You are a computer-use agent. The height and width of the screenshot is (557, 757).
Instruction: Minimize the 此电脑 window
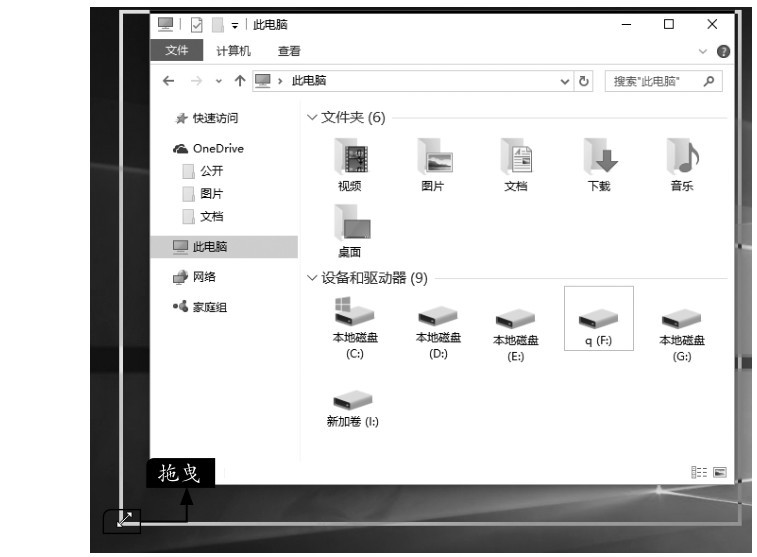[x=627, y=24]
